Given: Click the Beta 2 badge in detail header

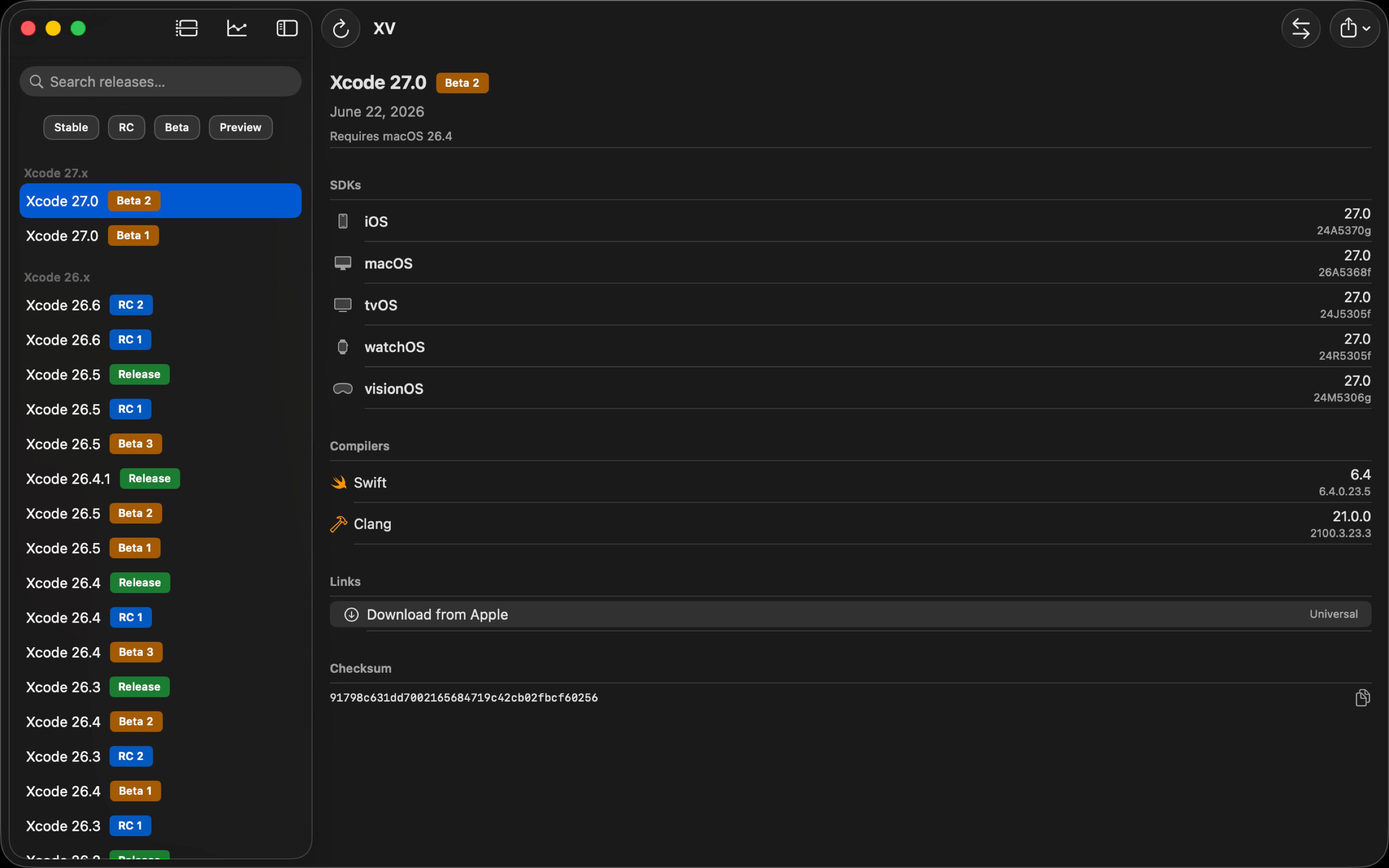Looking at the screenshot, I should point(462,82).
